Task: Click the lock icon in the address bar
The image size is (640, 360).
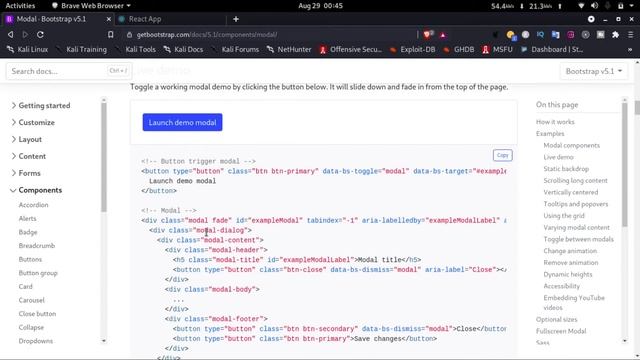Action: pyautogui.click(x=129, y=35)
